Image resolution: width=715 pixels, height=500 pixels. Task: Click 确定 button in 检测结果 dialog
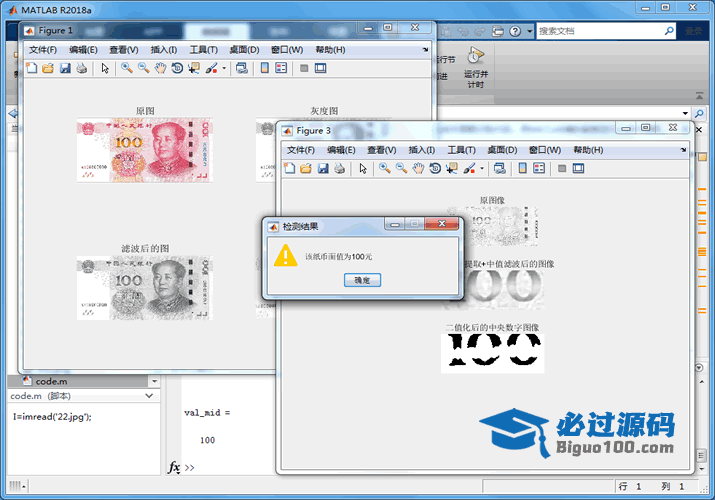click(363, 280)
